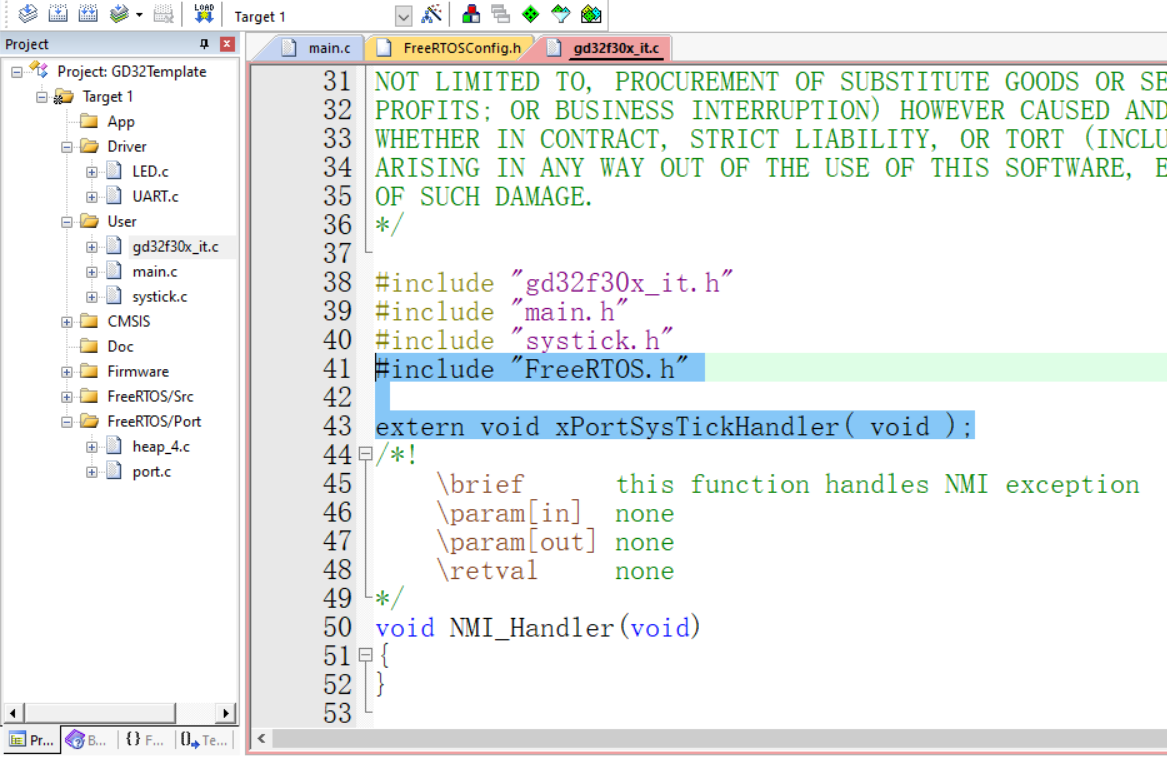Click the FreeRTOS/Src folder icon

coord(89,396)
